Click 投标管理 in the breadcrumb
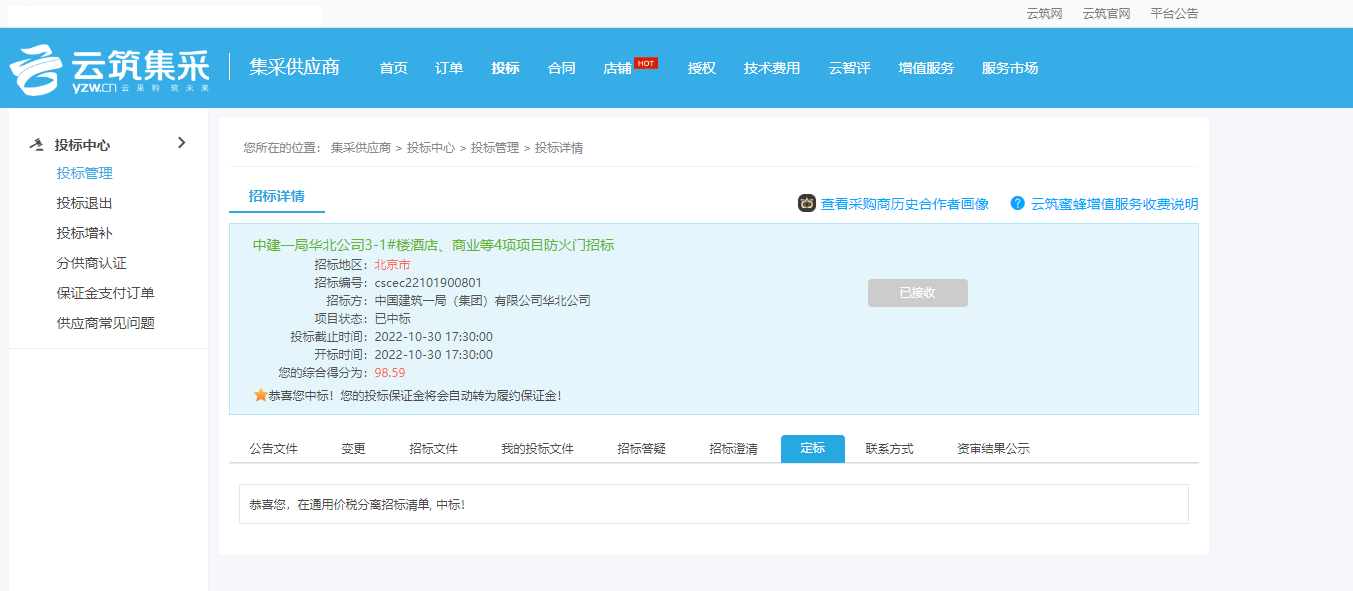 (x=494, y=148)
